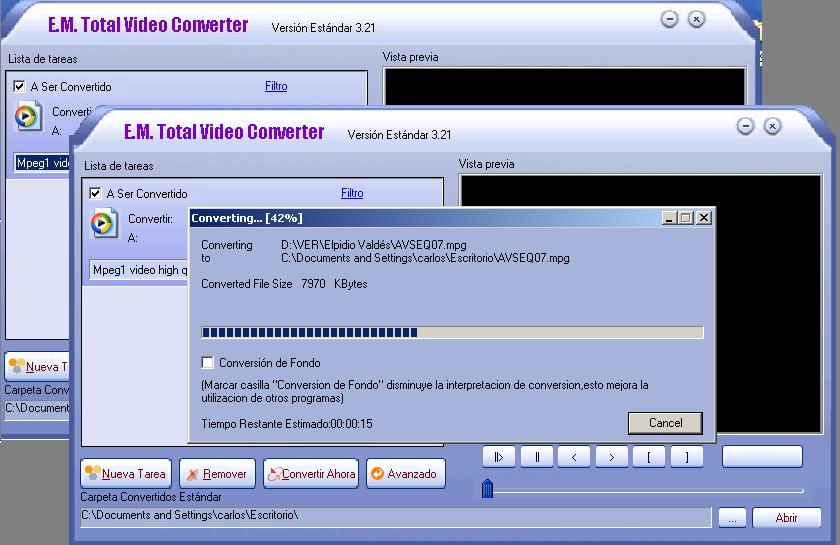
Task: Click media file icon in front task list
Action: 103,224
